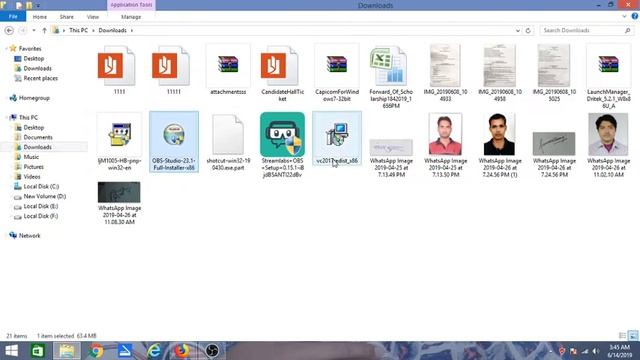This screenshot has height=360, width=640.
Task: Select WhatsApp Image 7.13.49 PM thumbnail
Action: click(x=391, y=147)
